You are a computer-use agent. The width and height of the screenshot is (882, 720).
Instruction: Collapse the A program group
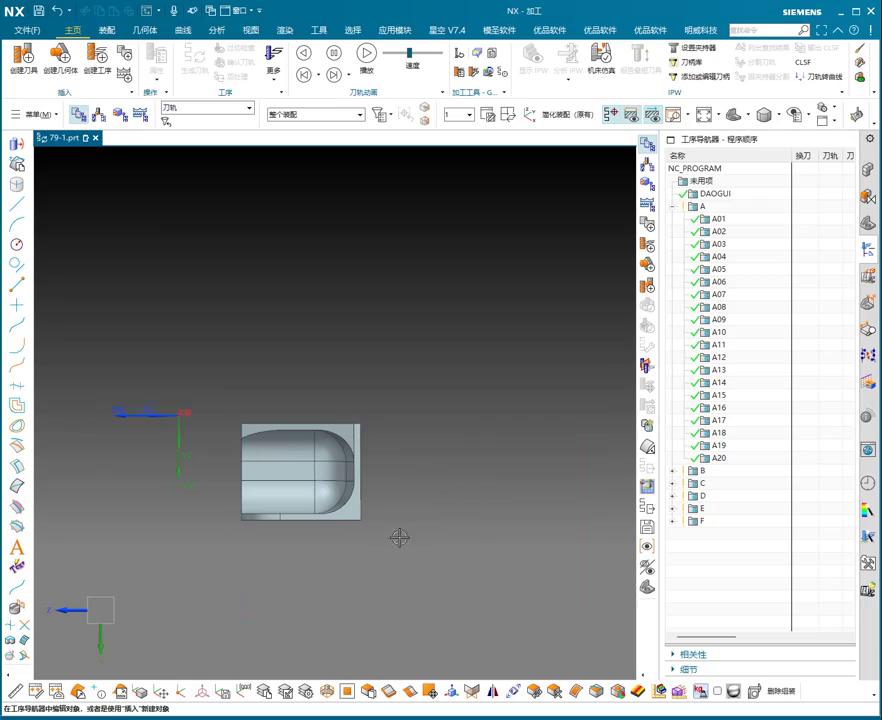[x=672, y=207]
